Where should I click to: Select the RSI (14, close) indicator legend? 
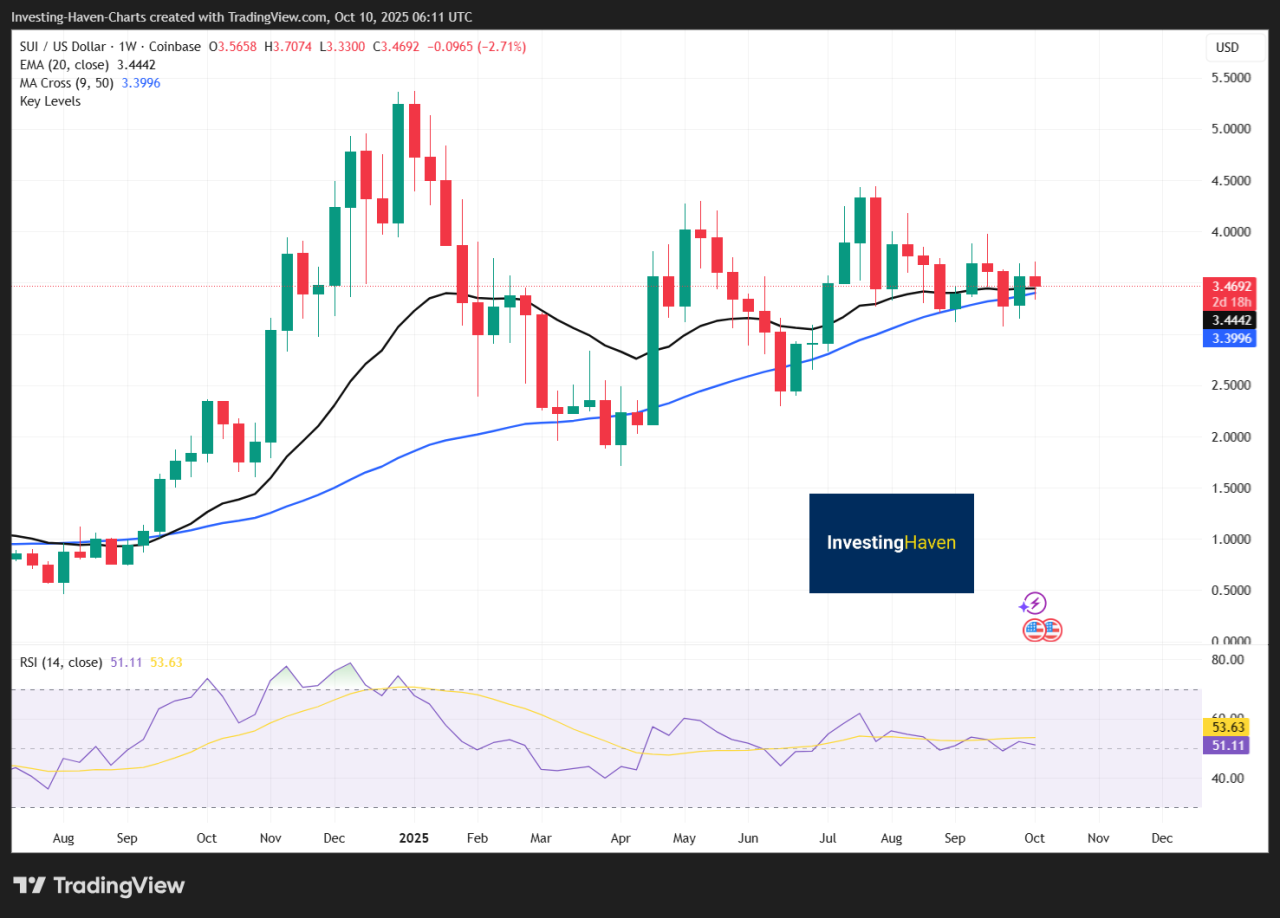(61, 662)
